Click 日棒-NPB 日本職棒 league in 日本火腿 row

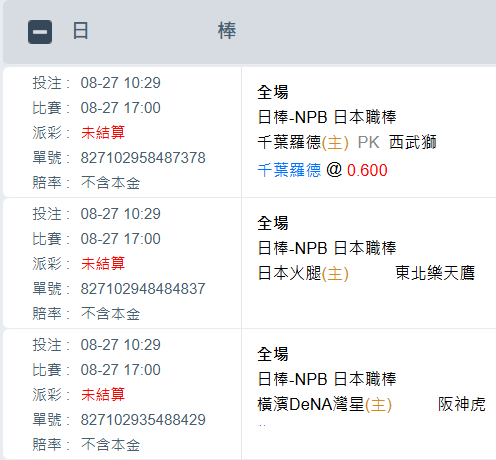(327, 248)
